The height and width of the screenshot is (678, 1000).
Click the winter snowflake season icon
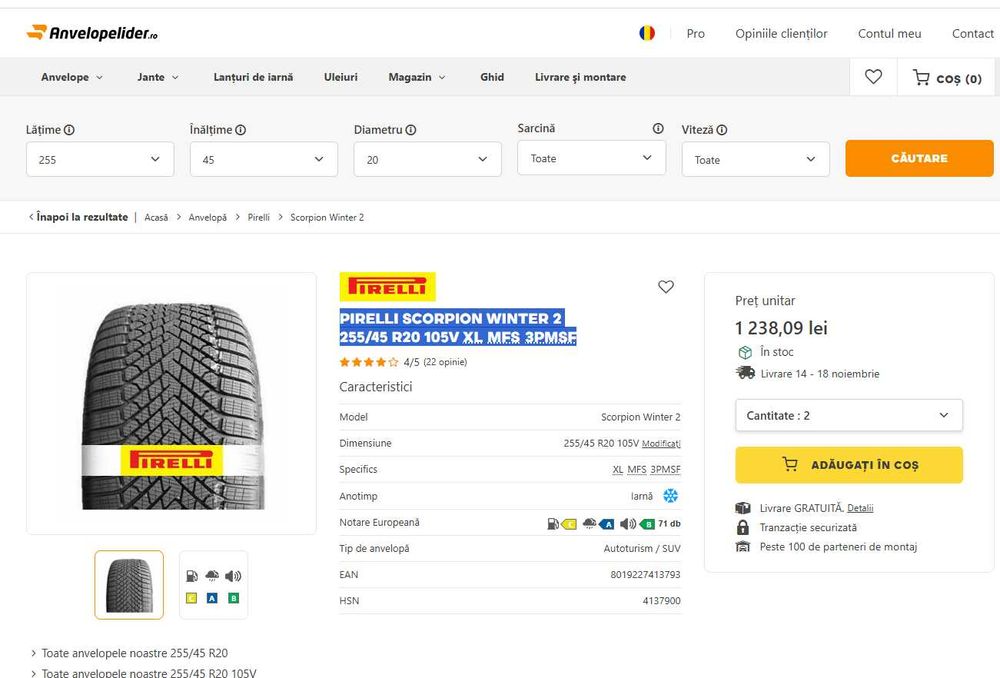(670, 496)
